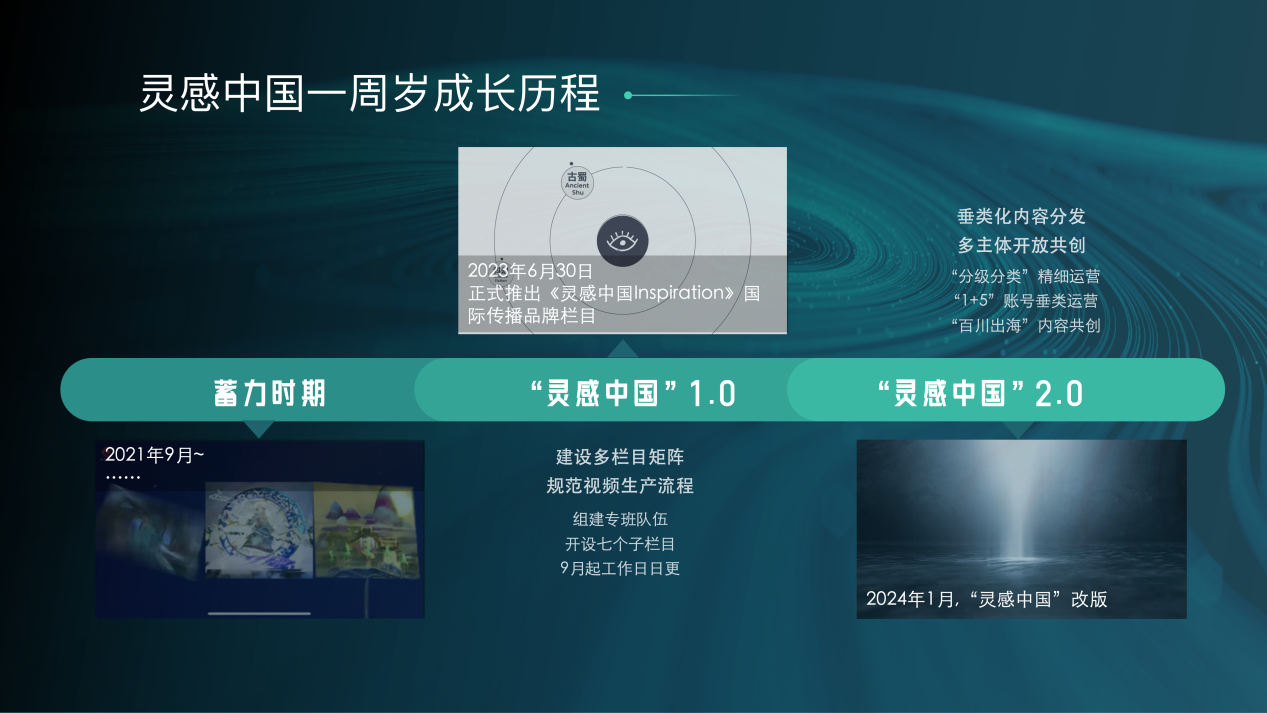Select the "百川出海"内容共创 text line
Image resolution: width=1267 pixels, height=713 pixels.
[x=1025, y=325]
